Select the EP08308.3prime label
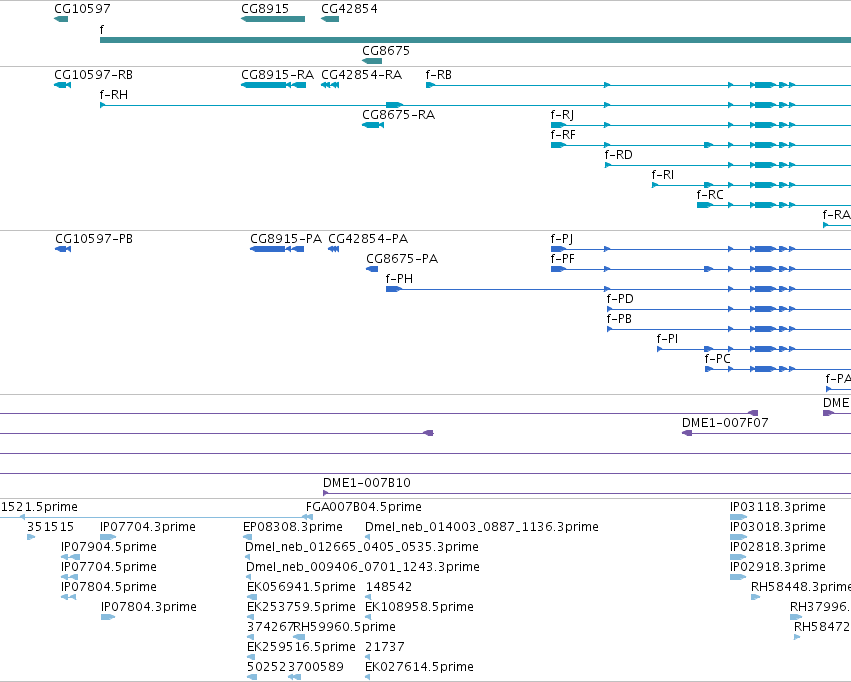Screen dimensions: 851x682 pos(293,527)
